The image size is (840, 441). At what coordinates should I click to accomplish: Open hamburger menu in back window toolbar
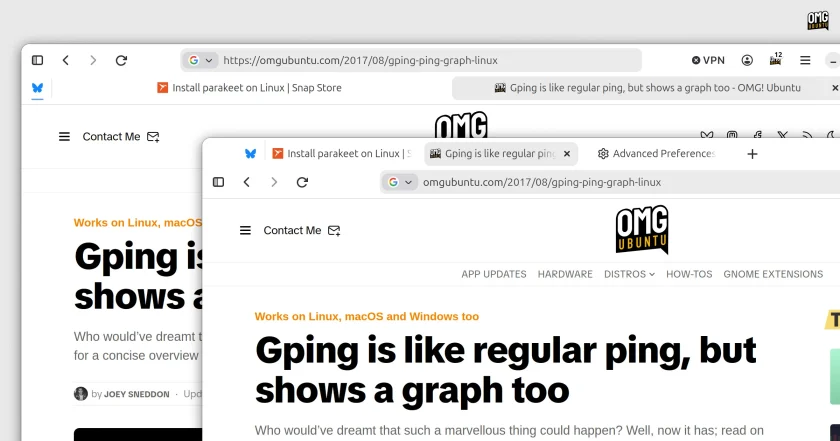pyautogui.click(x=805, y=60)
